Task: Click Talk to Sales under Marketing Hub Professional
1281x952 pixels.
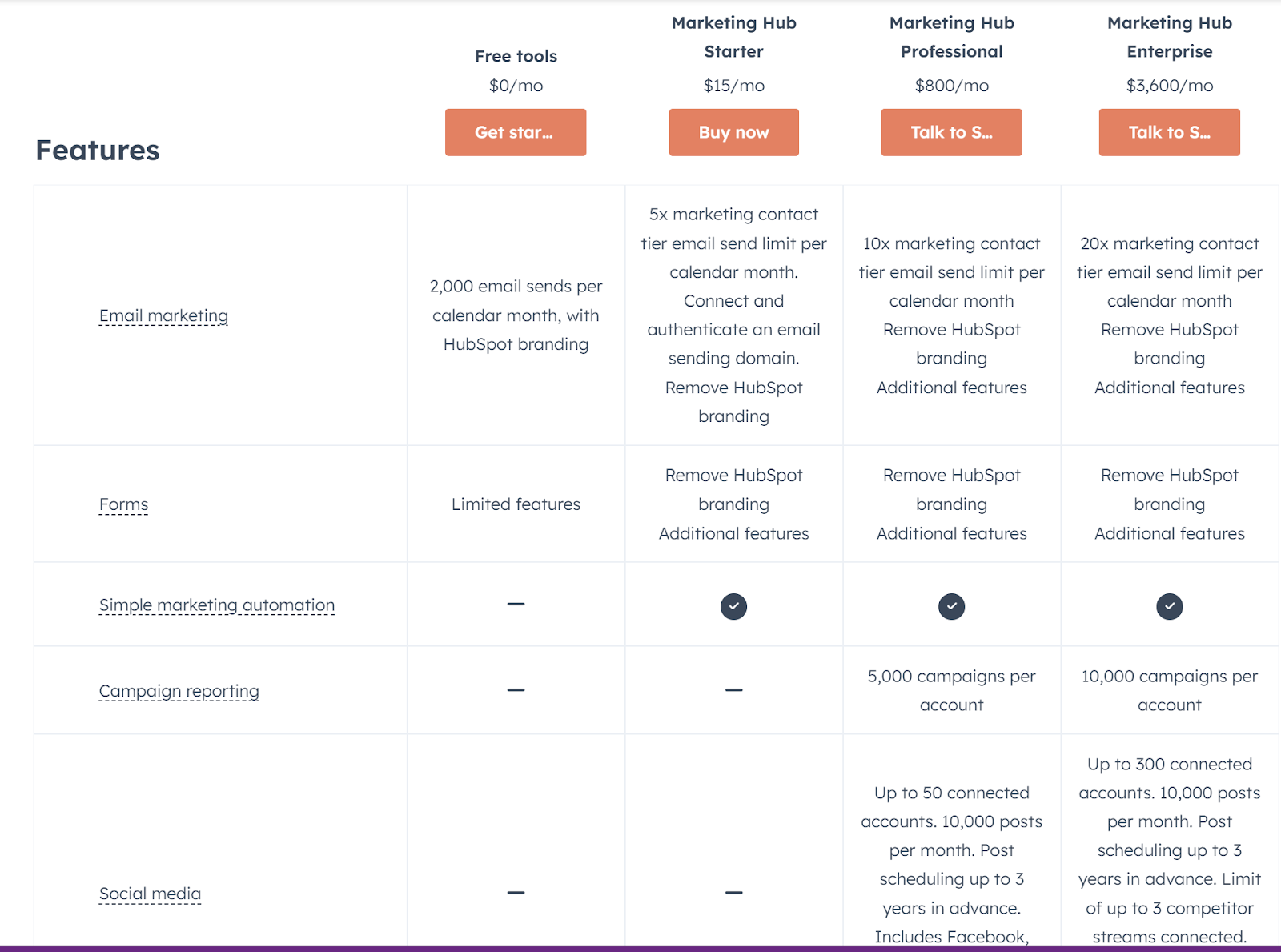Action: pyautogui.click(x=951, y=132)
